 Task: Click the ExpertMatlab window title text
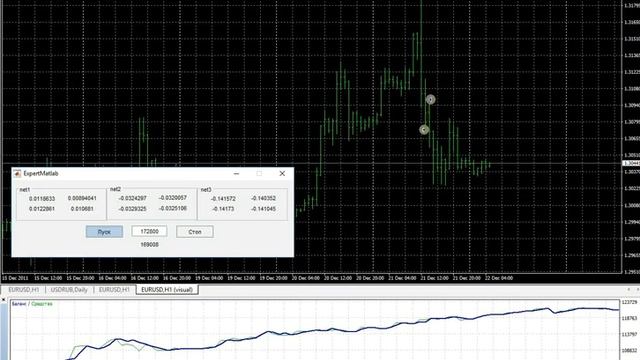click(41, 173)
